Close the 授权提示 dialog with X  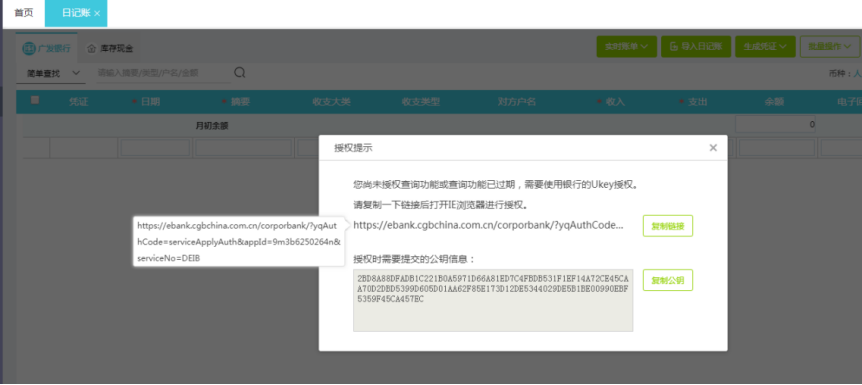(x=713, y=147)
